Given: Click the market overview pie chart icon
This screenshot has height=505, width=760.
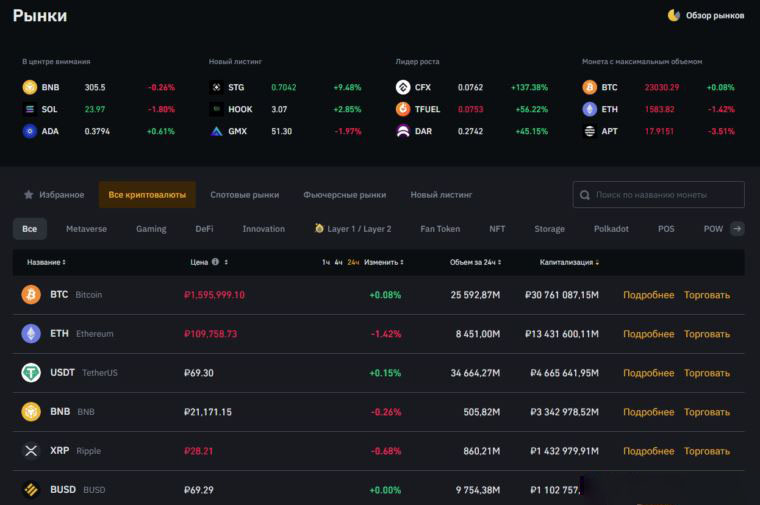Looking at the screenshot, I should pyautogui.click(x=674, y=16).
